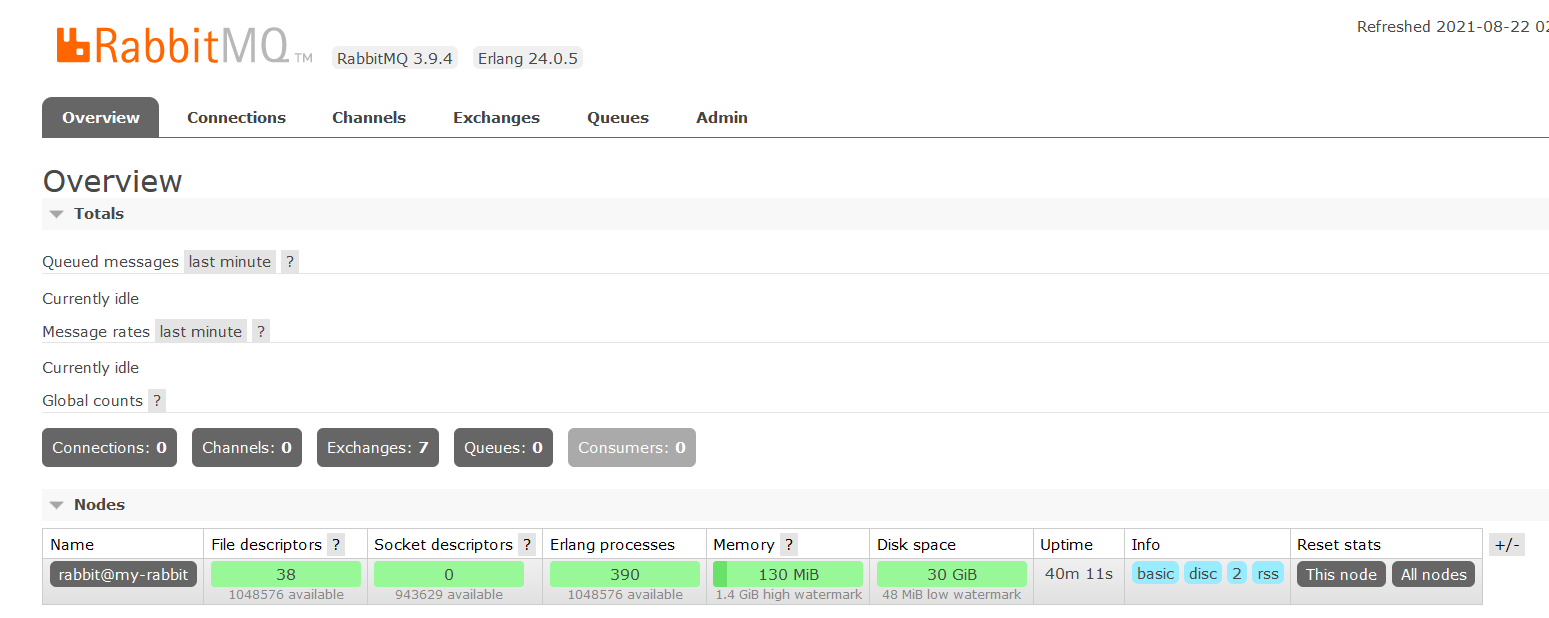
Task: Click the 40m 11s uptime value
Action: 1079,574
